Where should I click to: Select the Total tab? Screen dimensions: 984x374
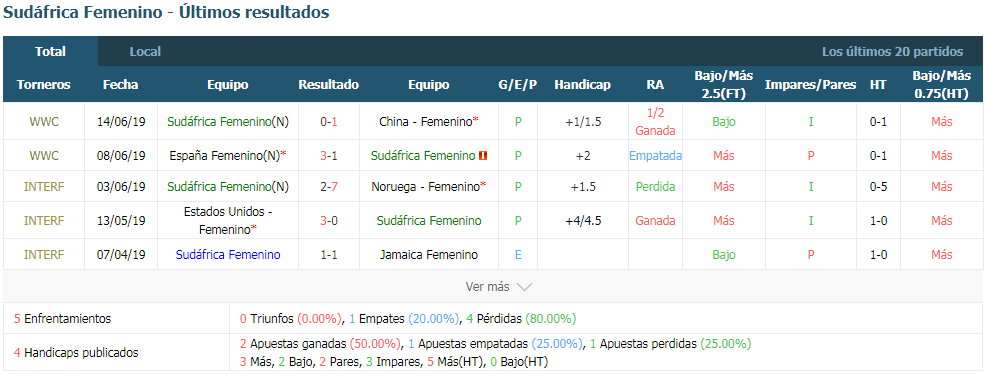(50, 51)
